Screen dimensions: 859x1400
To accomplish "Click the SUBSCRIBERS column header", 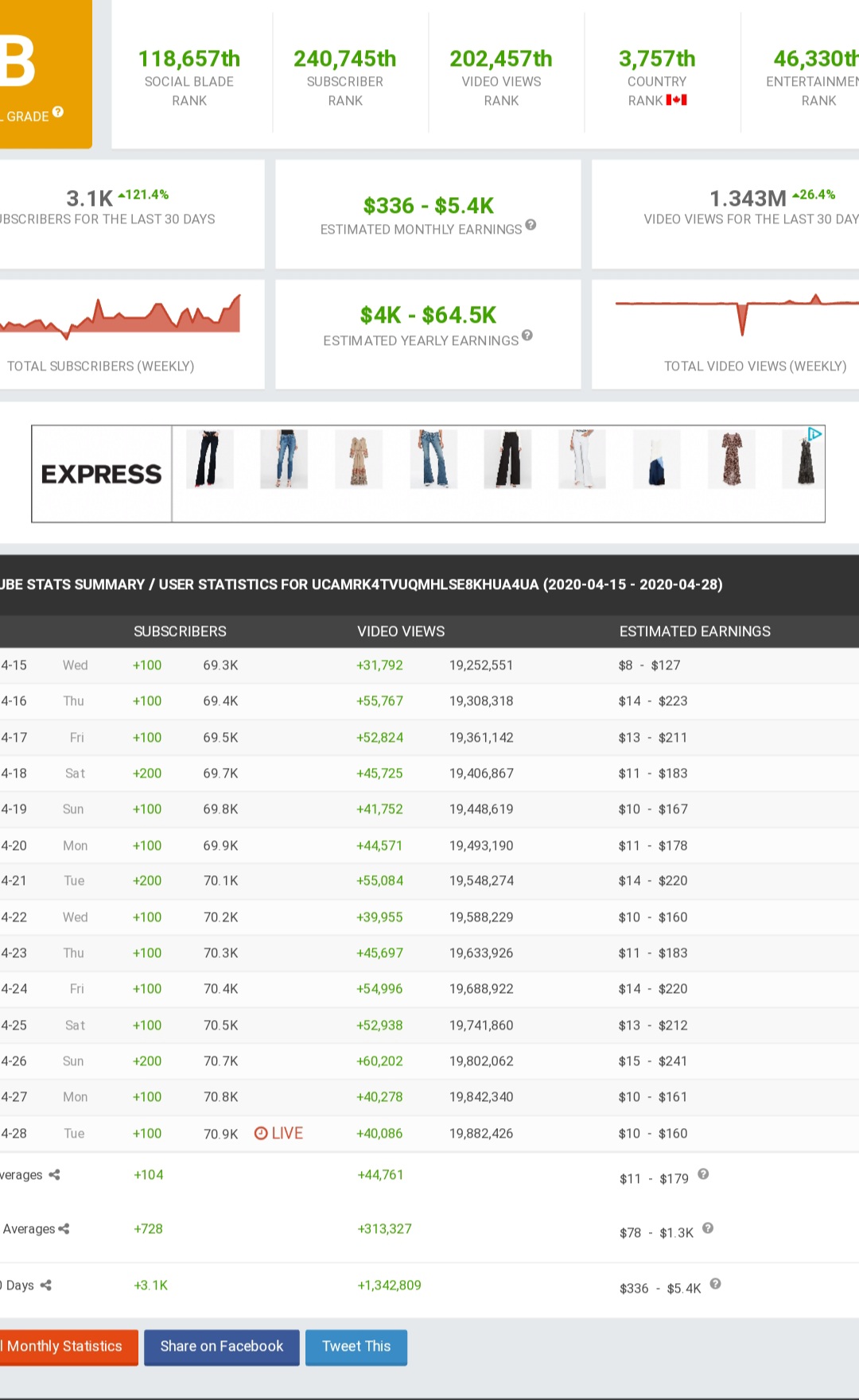I will point(180,631).
